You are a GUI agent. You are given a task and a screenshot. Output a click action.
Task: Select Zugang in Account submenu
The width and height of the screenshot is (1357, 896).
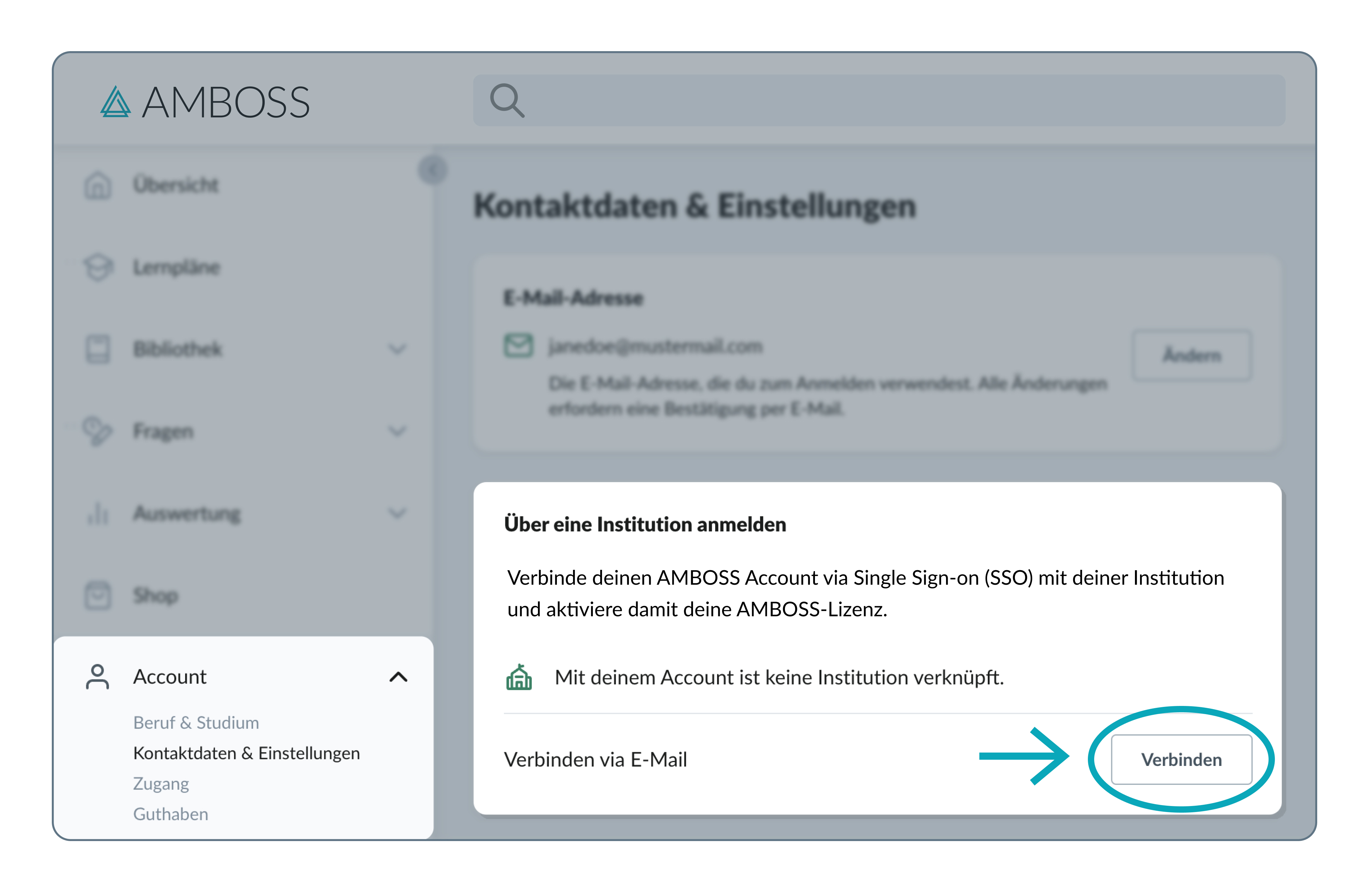tap(161, 783)
